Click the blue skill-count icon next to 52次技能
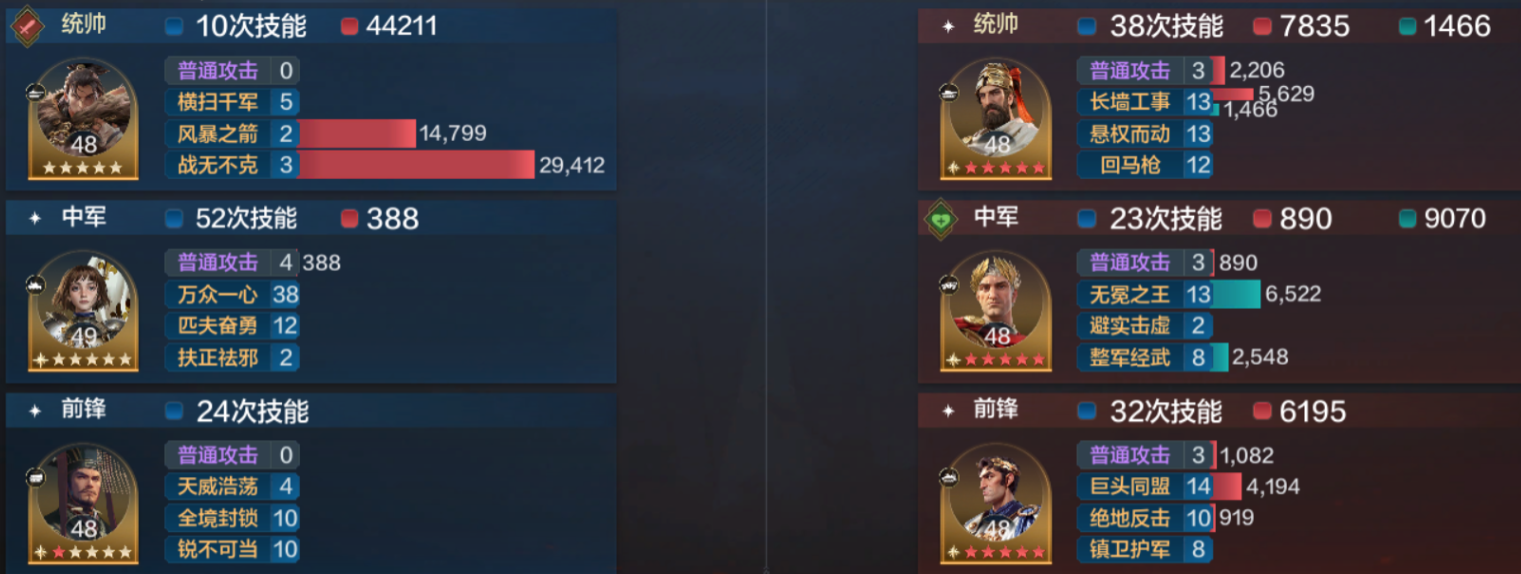Image resolution: width=1521 pixels, height=574 pixels. pos(174,219)
